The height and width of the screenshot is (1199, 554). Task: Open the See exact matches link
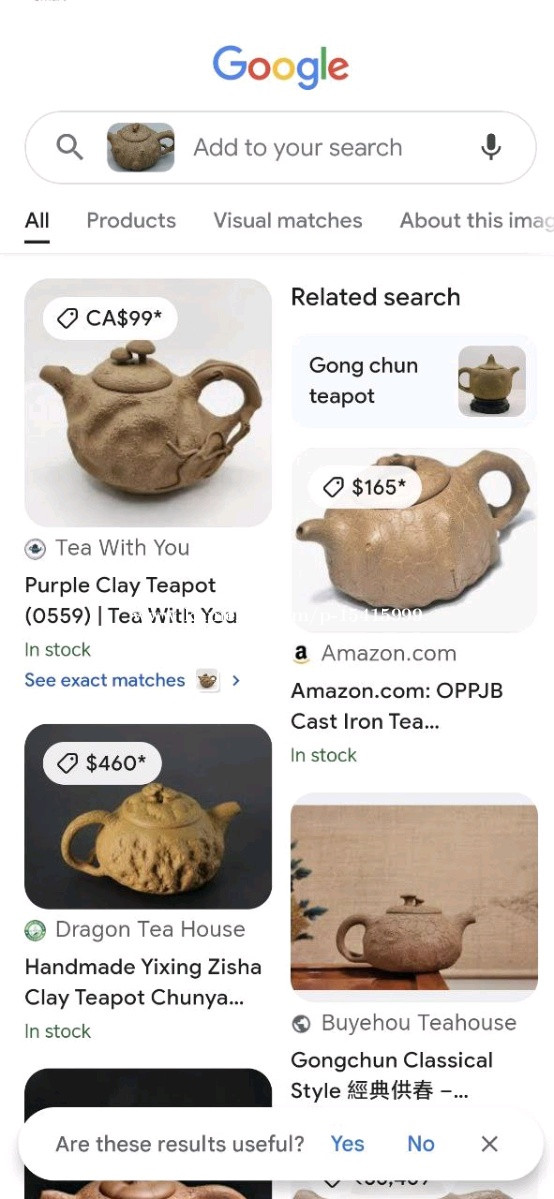105,680
